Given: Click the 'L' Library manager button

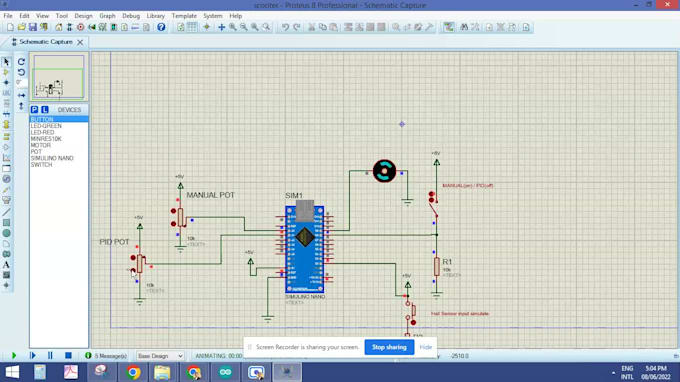Looking at the screenshot, I should [44, 110].
